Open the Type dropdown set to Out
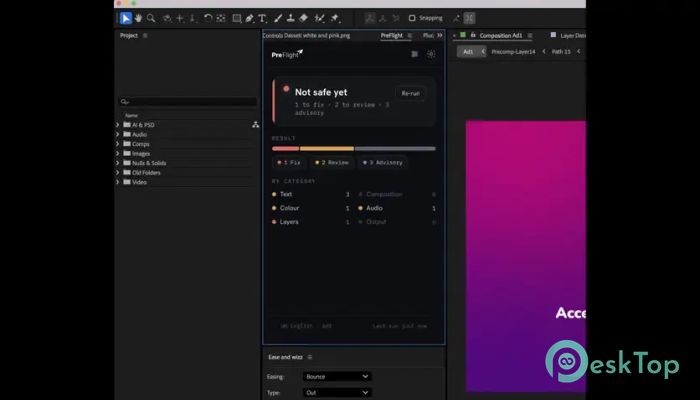Viewport: 700px width, 400px height. coord(337,392)
